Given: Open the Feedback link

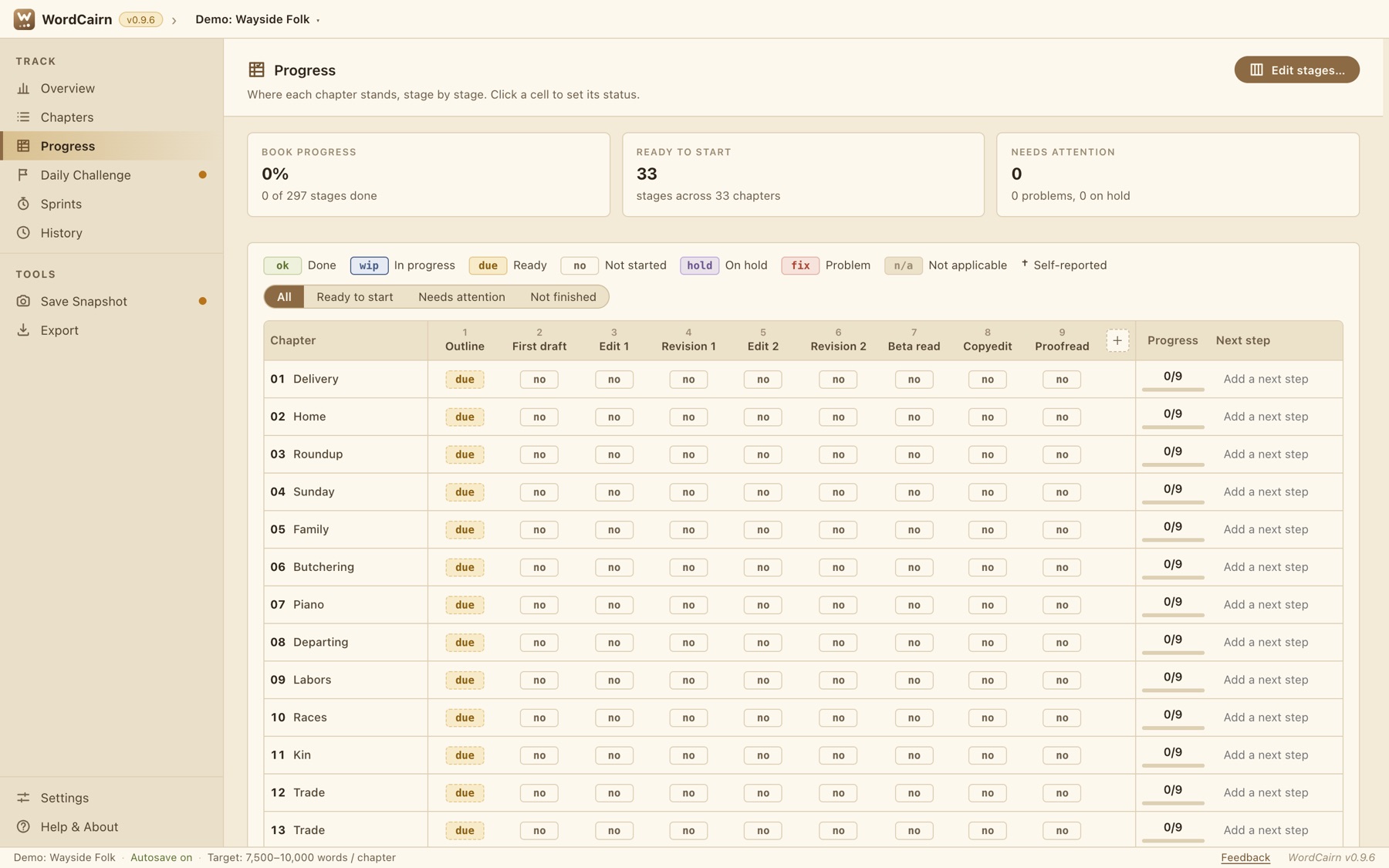Looking at the screenshot, I should [x=1245, y=857].
